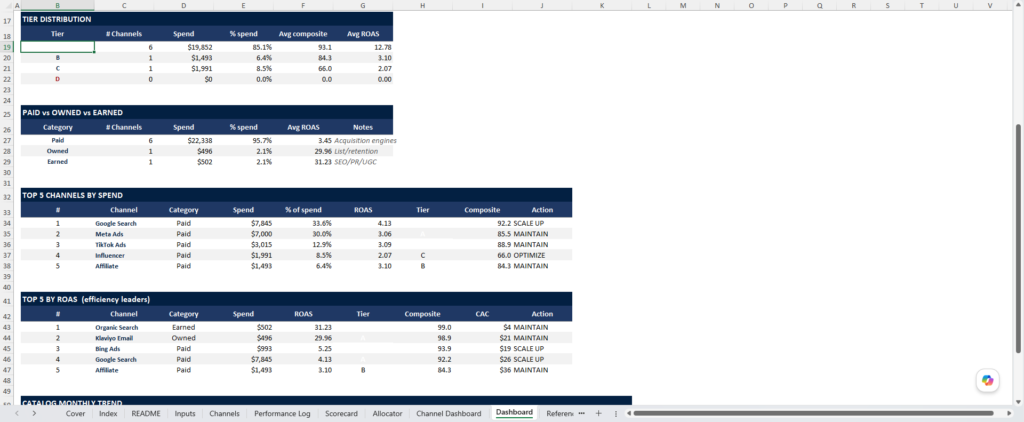
Task: Open the README sheet tab
Action: [x=146, y=414]
